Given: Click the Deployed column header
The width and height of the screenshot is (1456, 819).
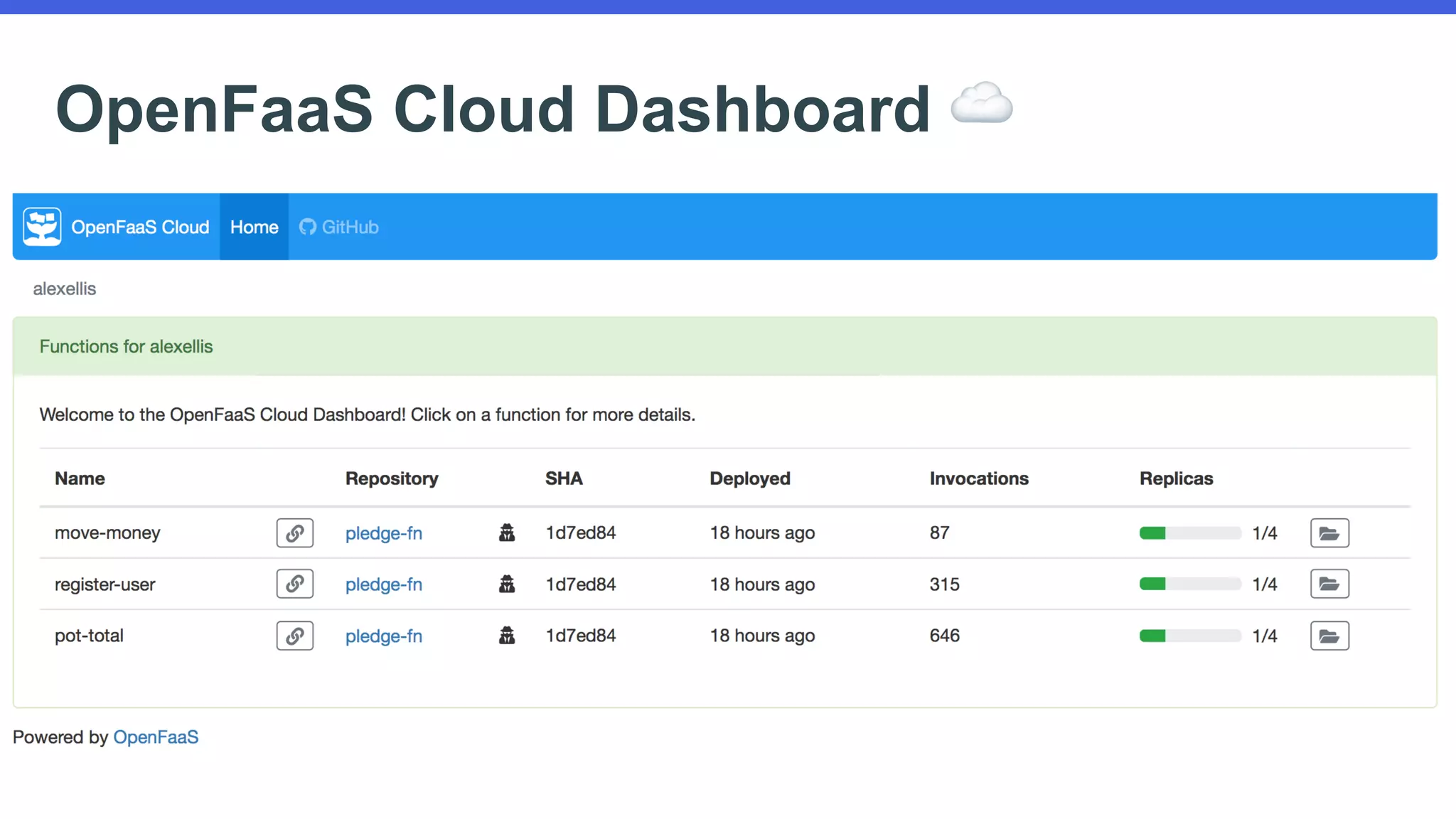Looking at the screenshot, I should [x=750, y=478].
